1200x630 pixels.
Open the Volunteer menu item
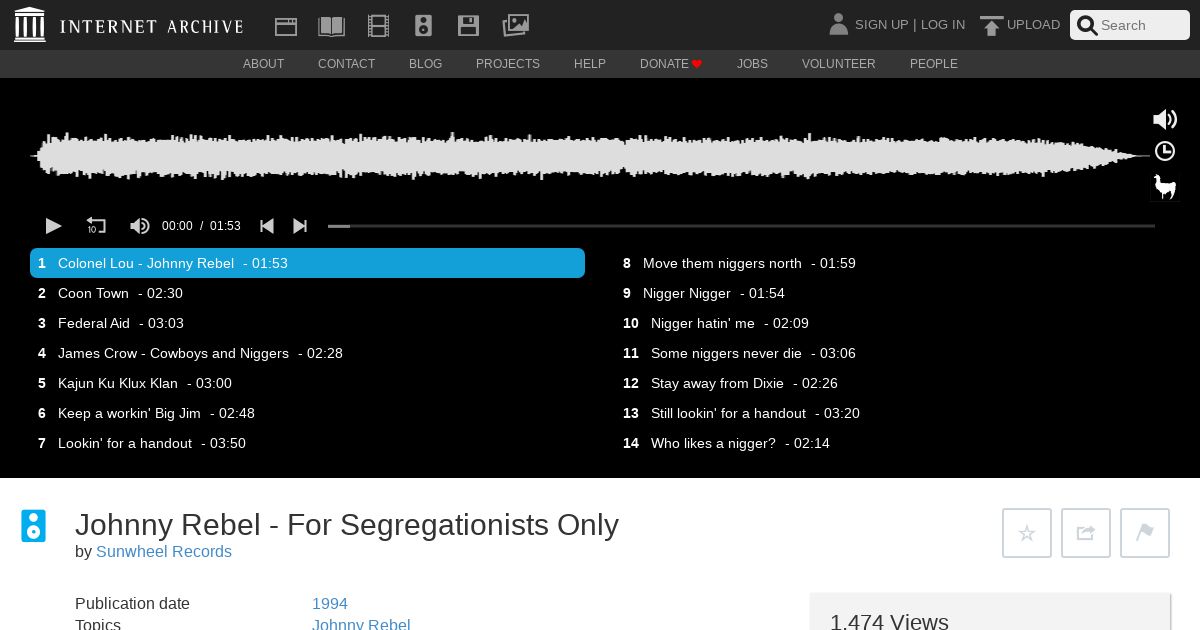click(x=839, y=64)
